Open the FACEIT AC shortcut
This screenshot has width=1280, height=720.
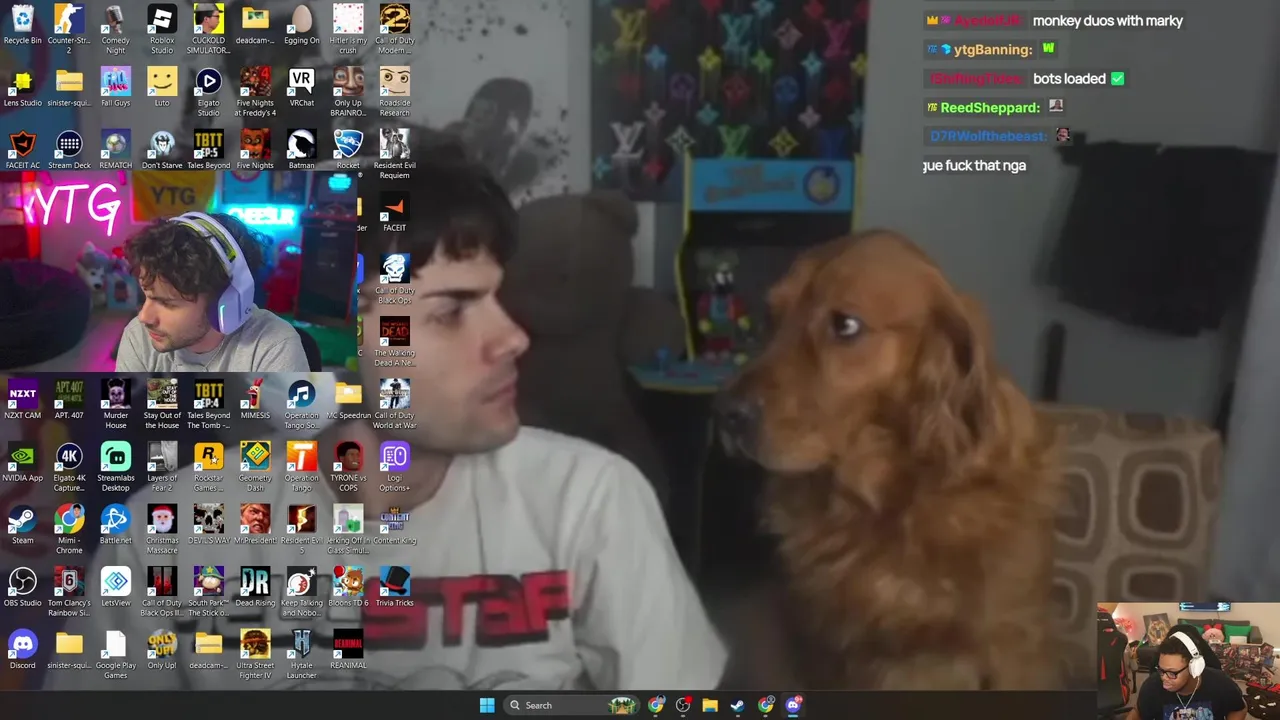point(22,150)
